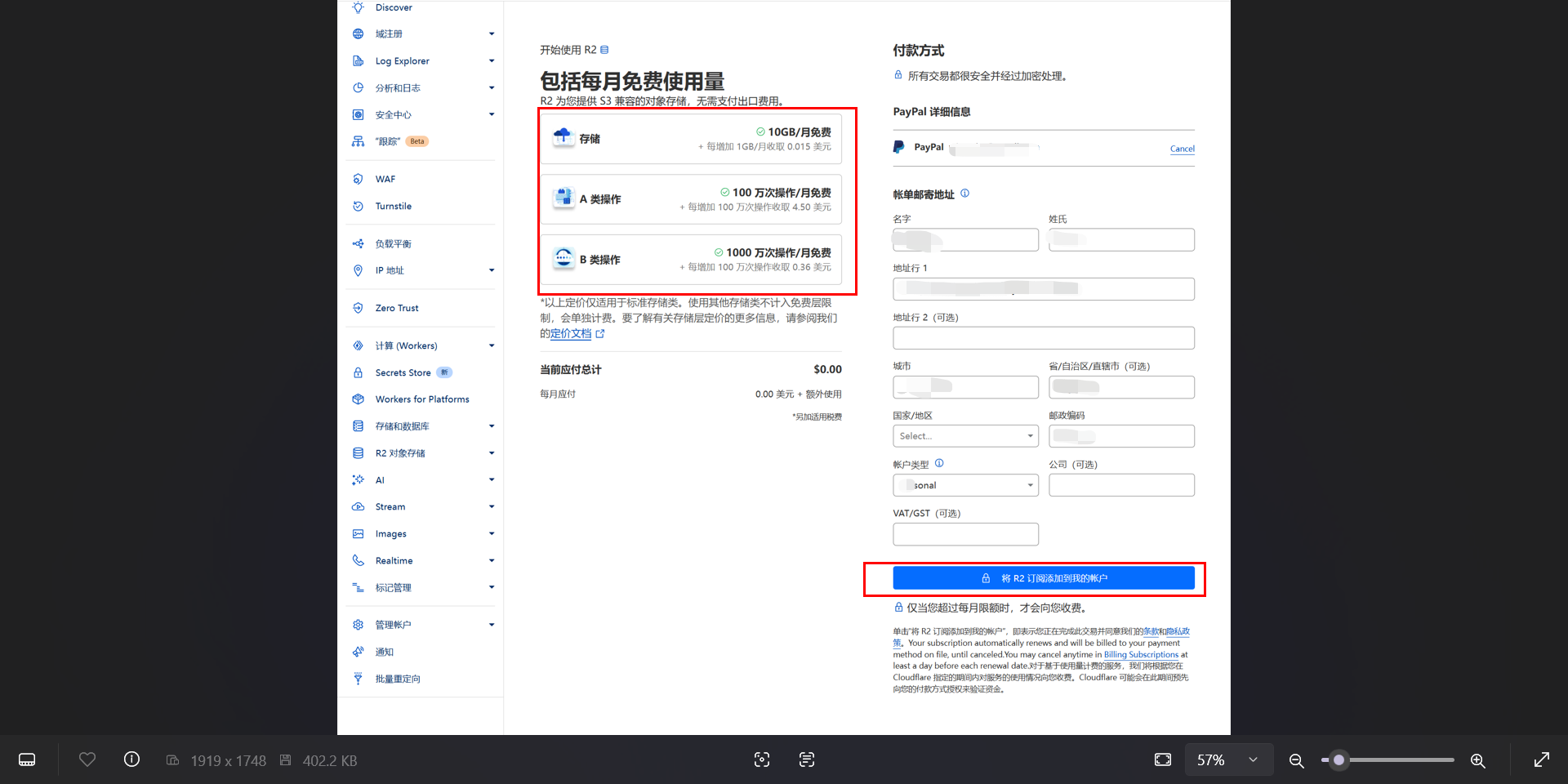Click the zoom slider in the viewer toolbar

(1388, 760)
